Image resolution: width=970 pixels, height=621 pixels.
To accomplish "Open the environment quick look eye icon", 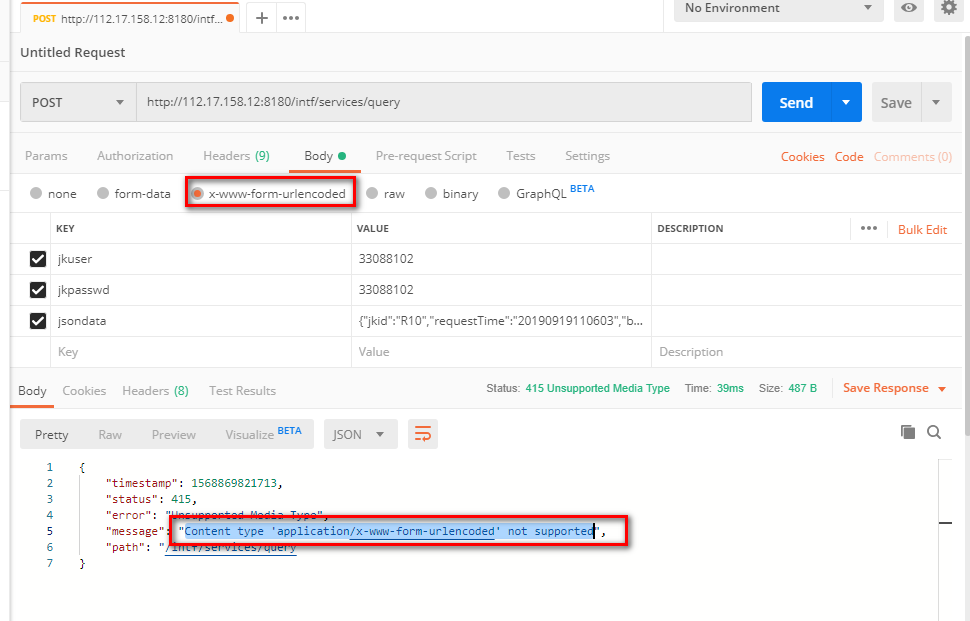I will pos(909,9).
